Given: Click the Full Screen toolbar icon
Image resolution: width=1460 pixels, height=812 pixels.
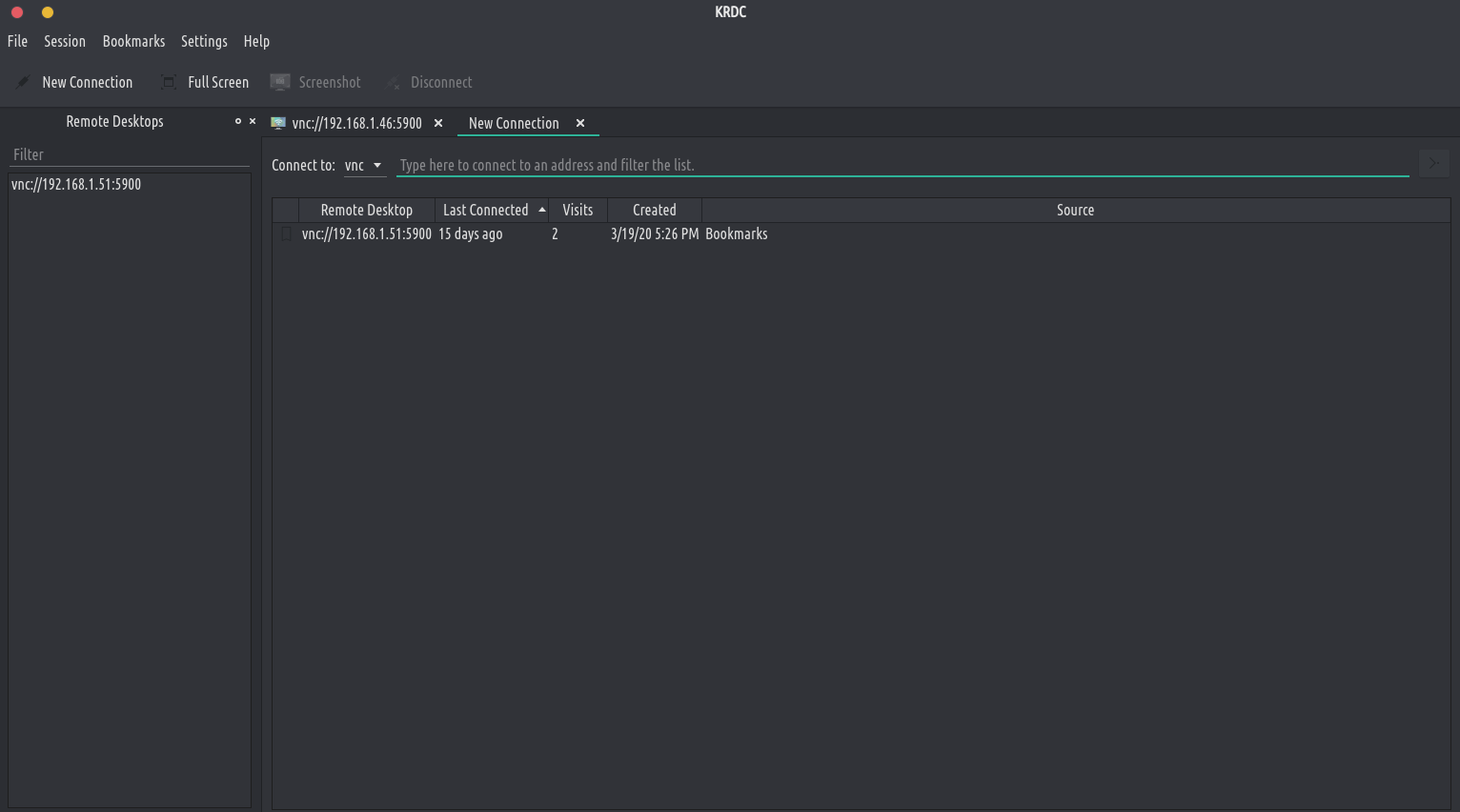Looking at the screenshot, I should (169, 82).
